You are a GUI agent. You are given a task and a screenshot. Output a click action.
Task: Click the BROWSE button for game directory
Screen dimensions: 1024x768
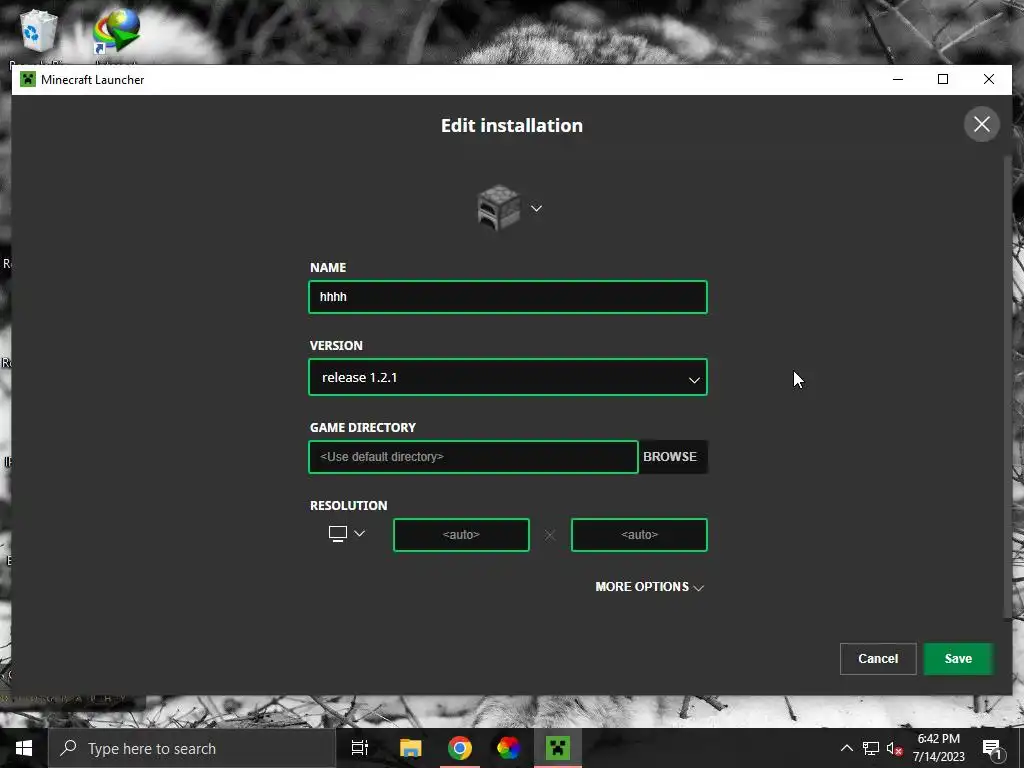(673, 457)
